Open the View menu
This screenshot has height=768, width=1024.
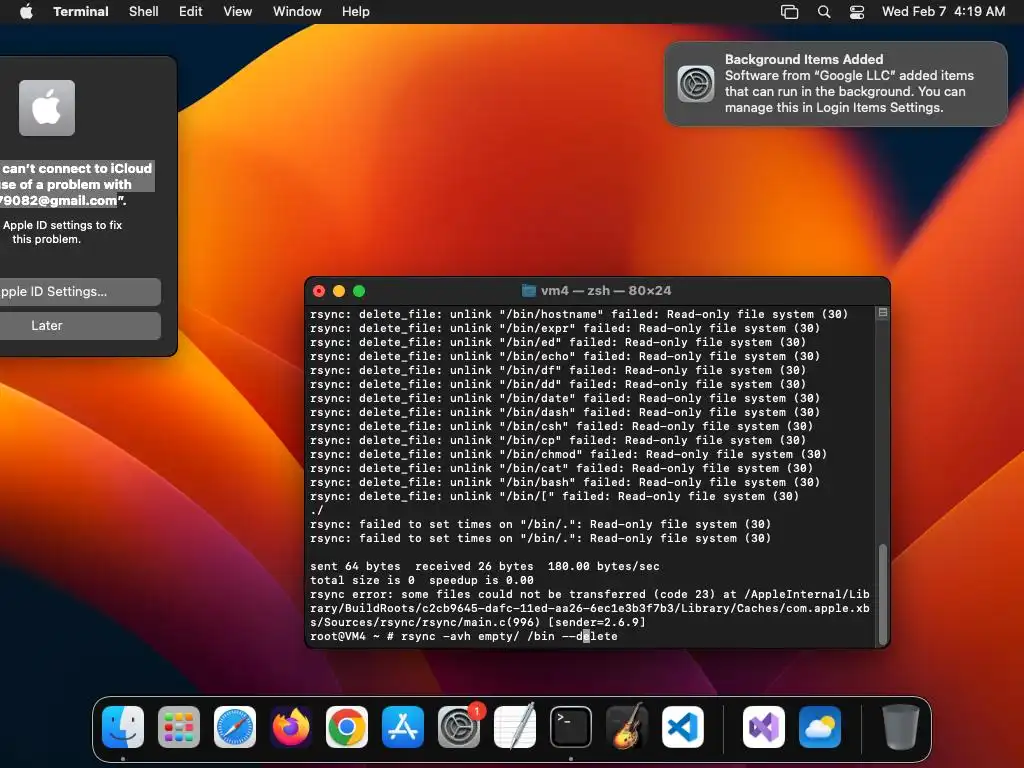(x=238, y=11)
